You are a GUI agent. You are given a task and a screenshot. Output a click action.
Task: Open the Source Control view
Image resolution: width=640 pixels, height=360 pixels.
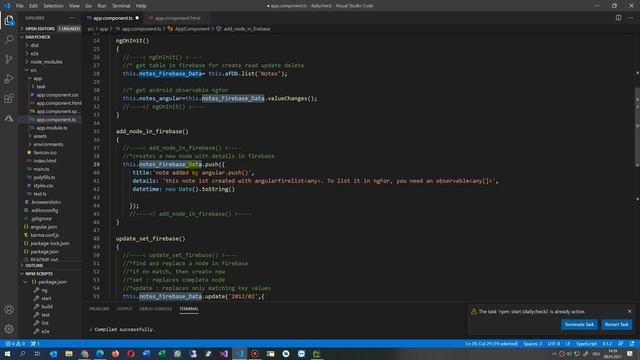[9, 59]
